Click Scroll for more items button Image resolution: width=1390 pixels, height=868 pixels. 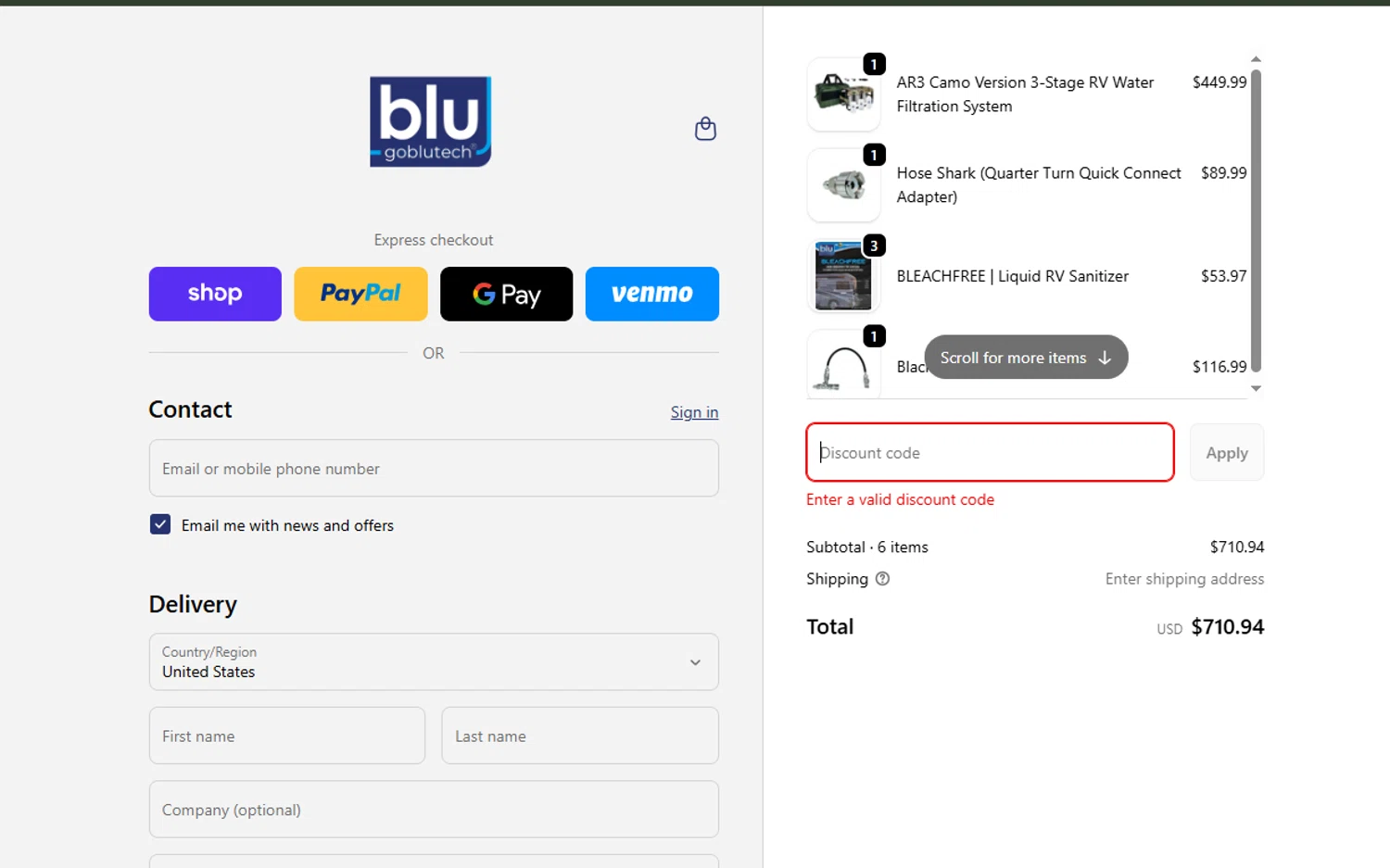[1026, 357]
